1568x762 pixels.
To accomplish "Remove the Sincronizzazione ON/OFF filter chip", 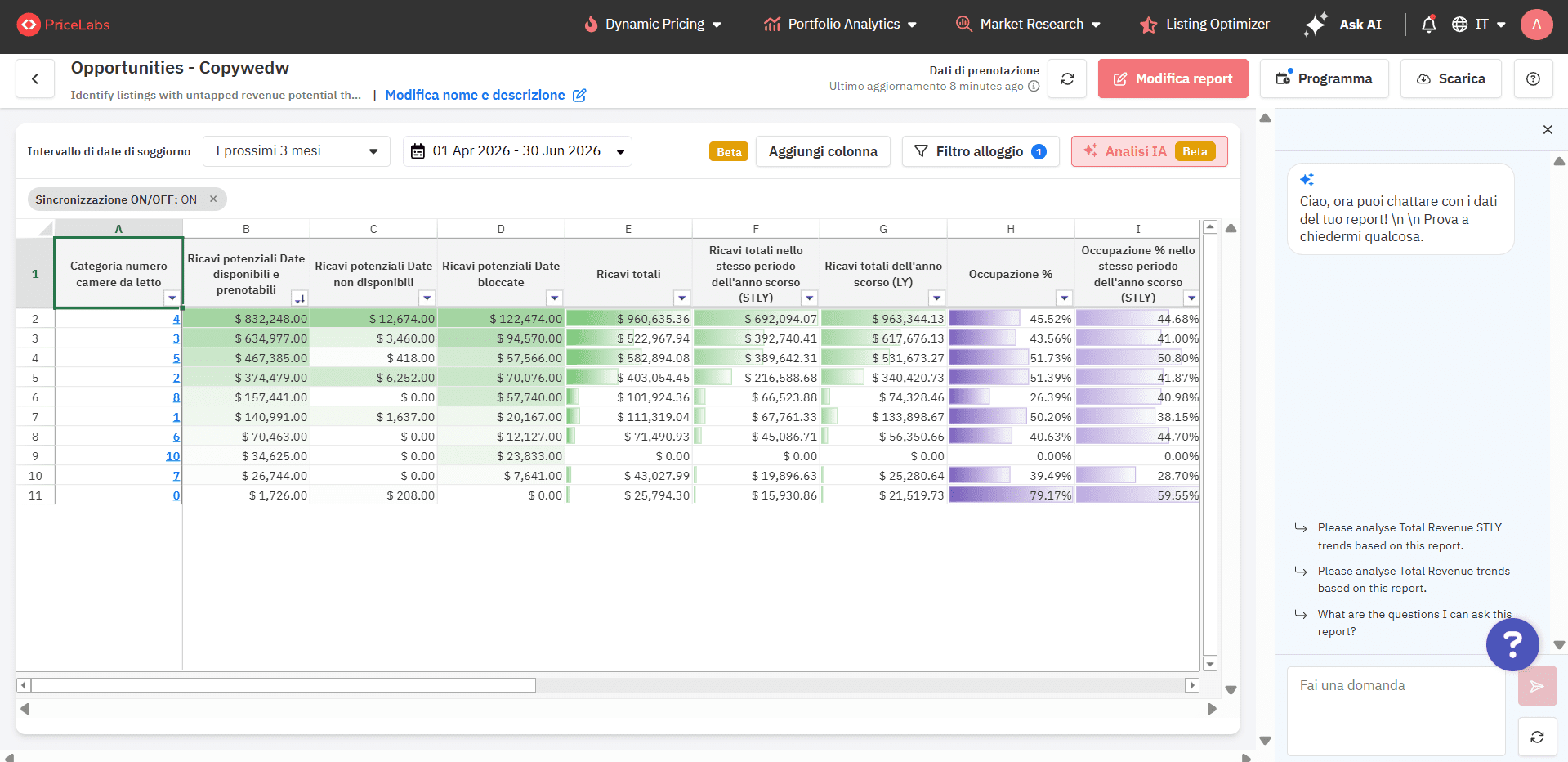I will tap(213, 199).
